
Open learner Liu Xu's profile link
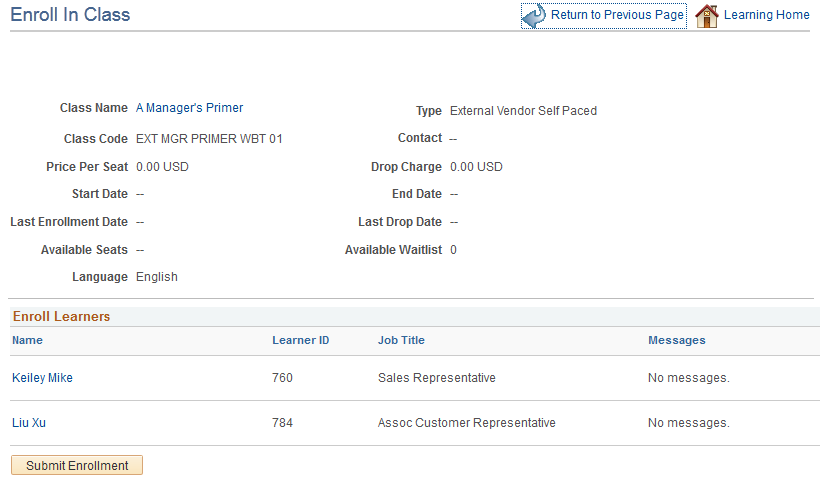(x=29, y=423)
